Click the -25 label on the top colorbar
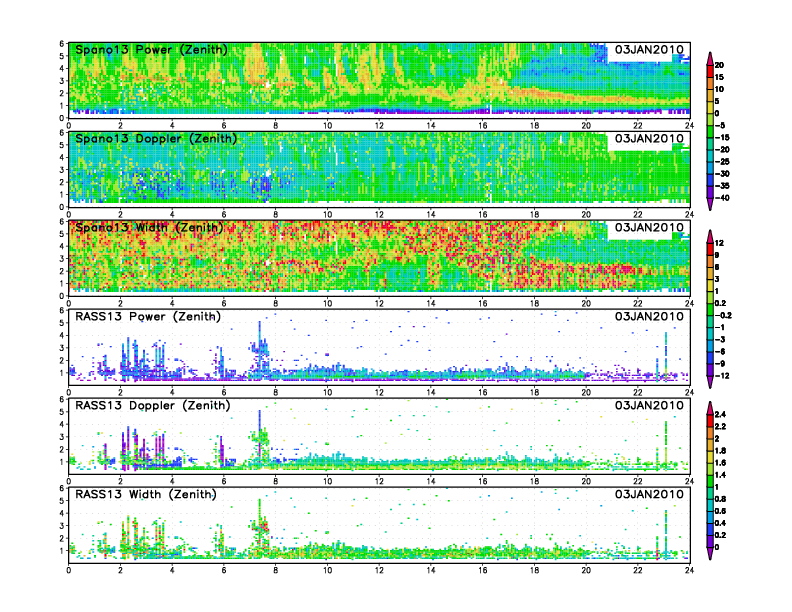 [x=722, y=162]
